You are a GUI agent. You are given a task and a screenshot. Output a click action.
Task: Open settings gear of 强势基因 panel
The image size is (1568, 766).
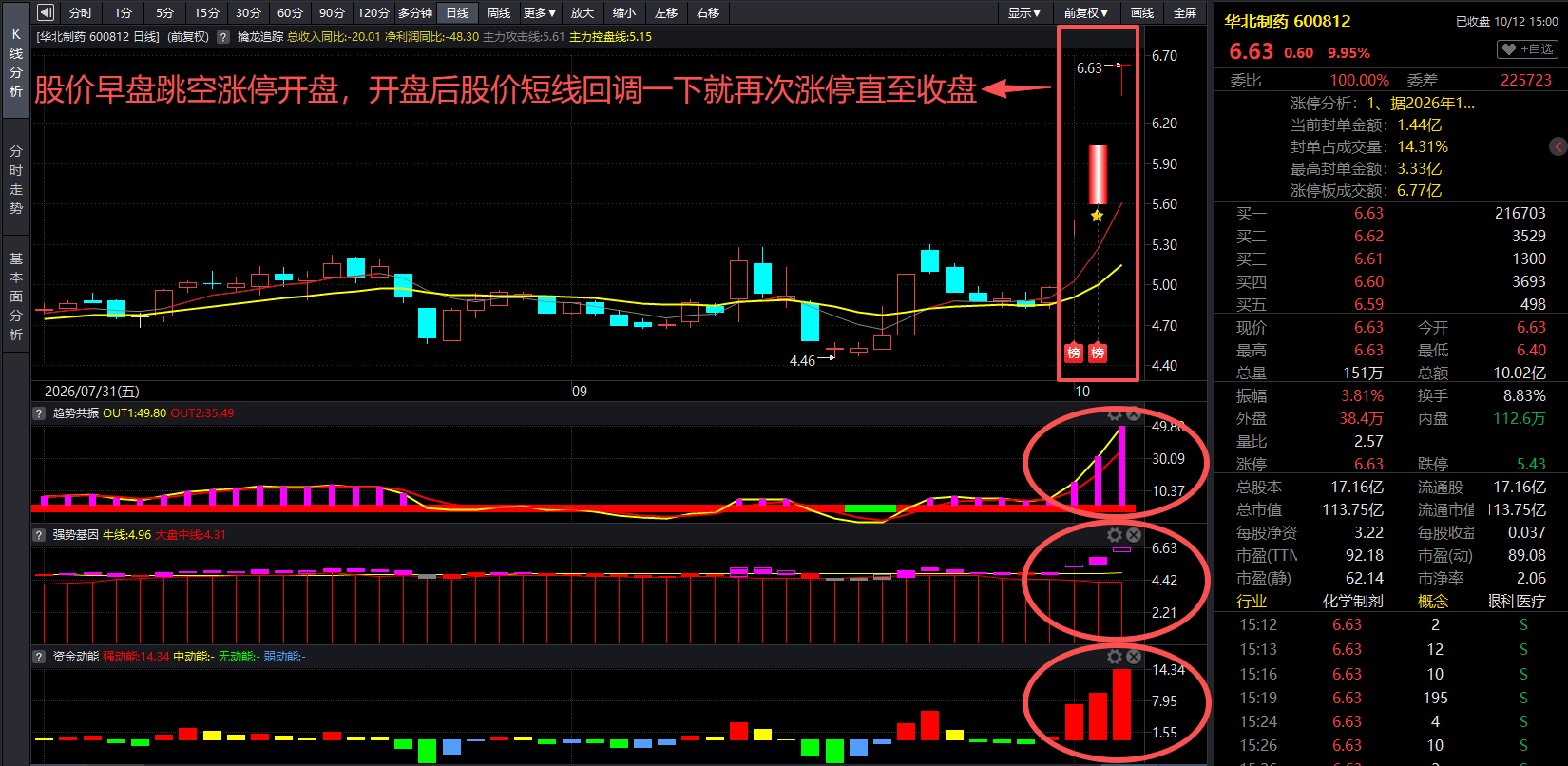click(x=1115, y=535)
